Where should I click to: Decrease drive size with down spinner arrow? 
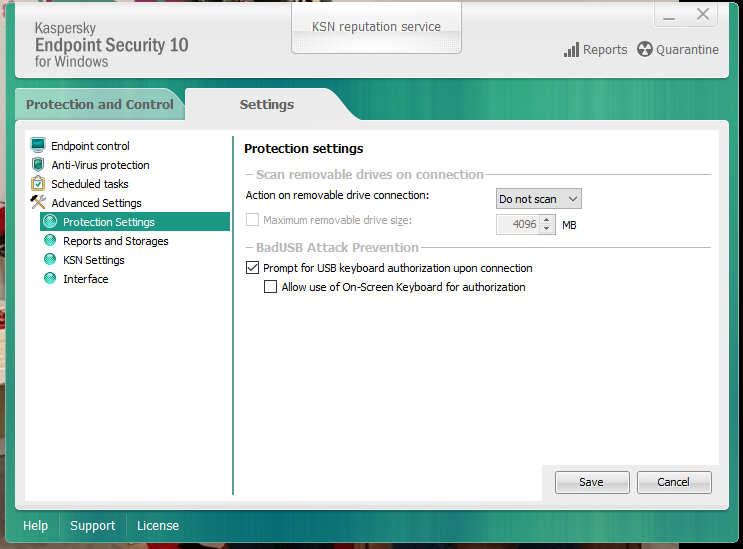point(547,229)
